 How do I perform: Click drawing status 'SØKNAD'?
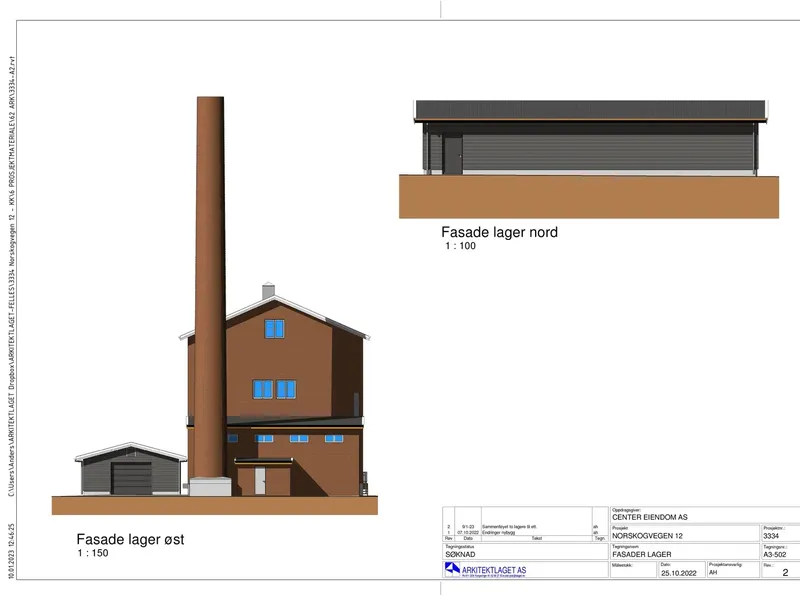pos(460,554)
